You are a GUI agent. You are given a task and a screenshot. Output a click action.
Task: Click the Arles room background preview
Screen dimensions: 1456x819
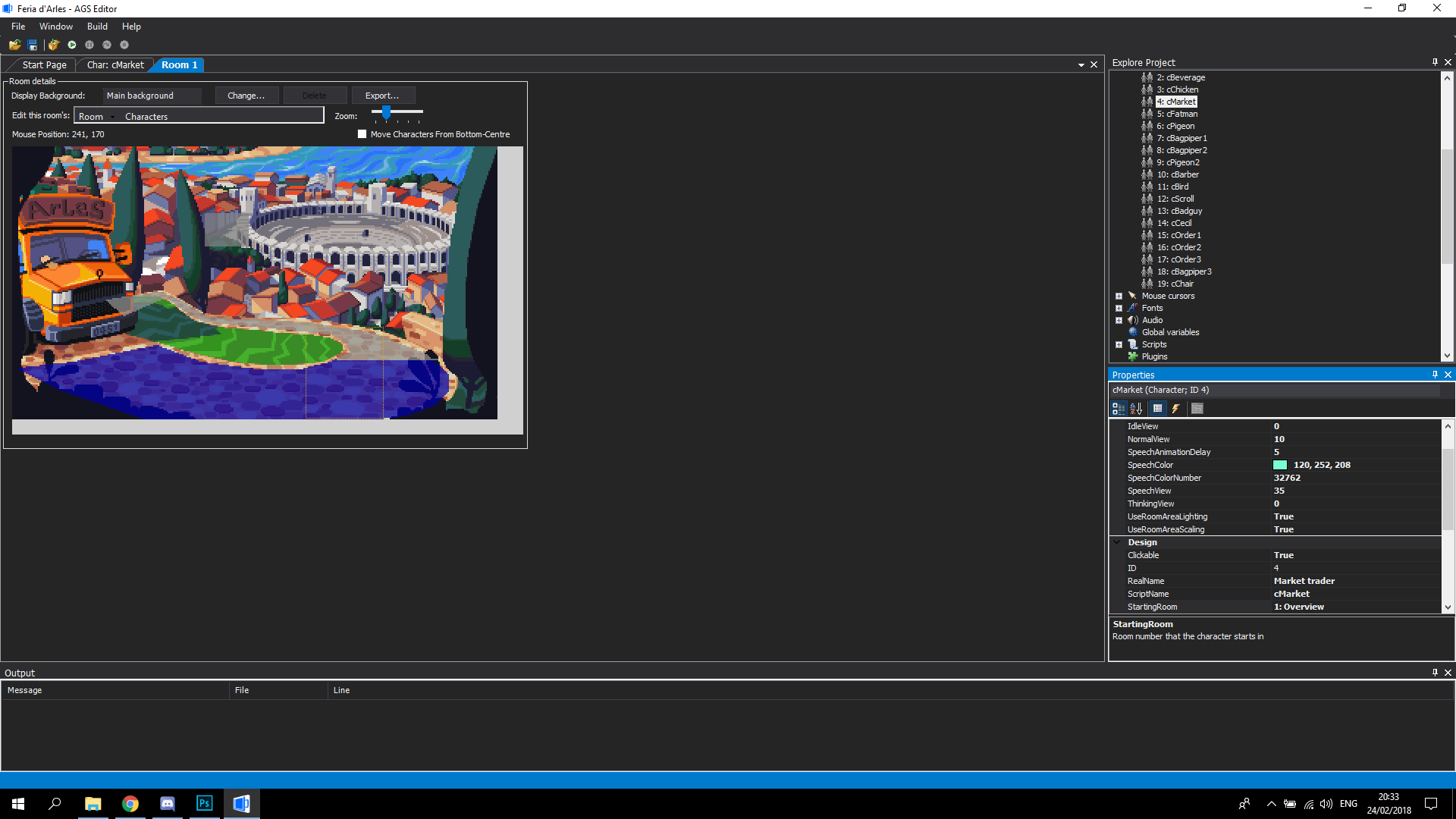[255, 283]
